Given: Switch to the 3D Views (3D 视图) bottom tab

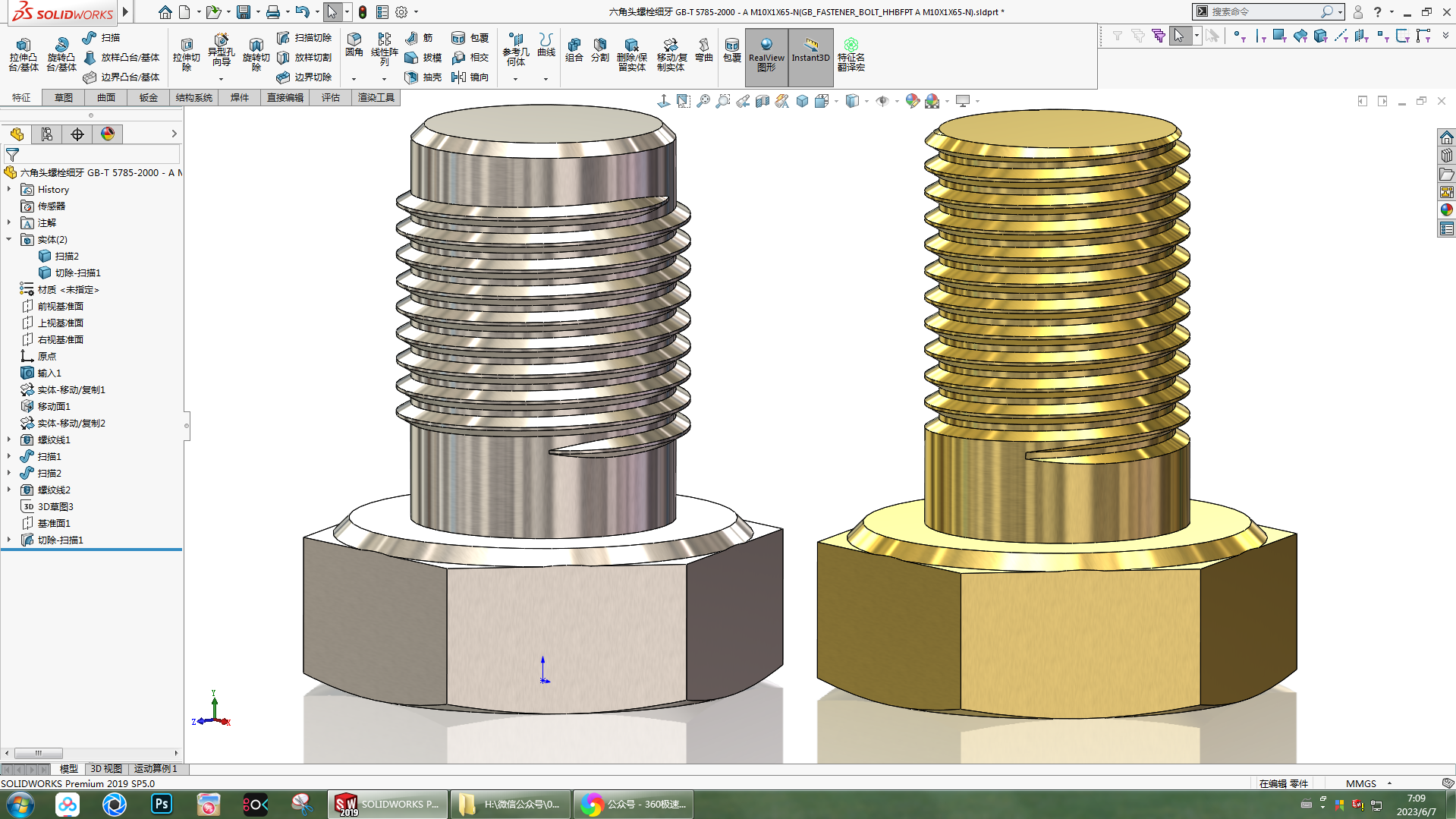Looking at the screenshot, I should [x=106, y=769].
